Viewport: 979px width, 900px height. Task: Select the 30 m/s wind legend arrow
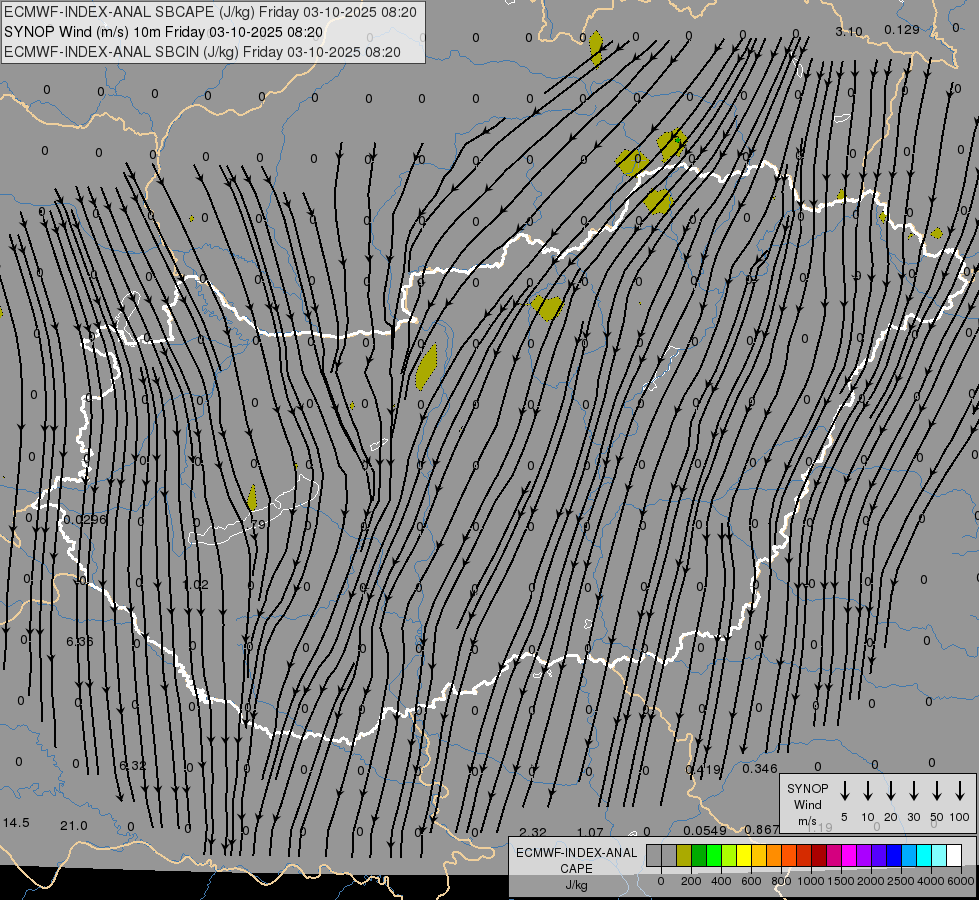(x=913, y=791)
